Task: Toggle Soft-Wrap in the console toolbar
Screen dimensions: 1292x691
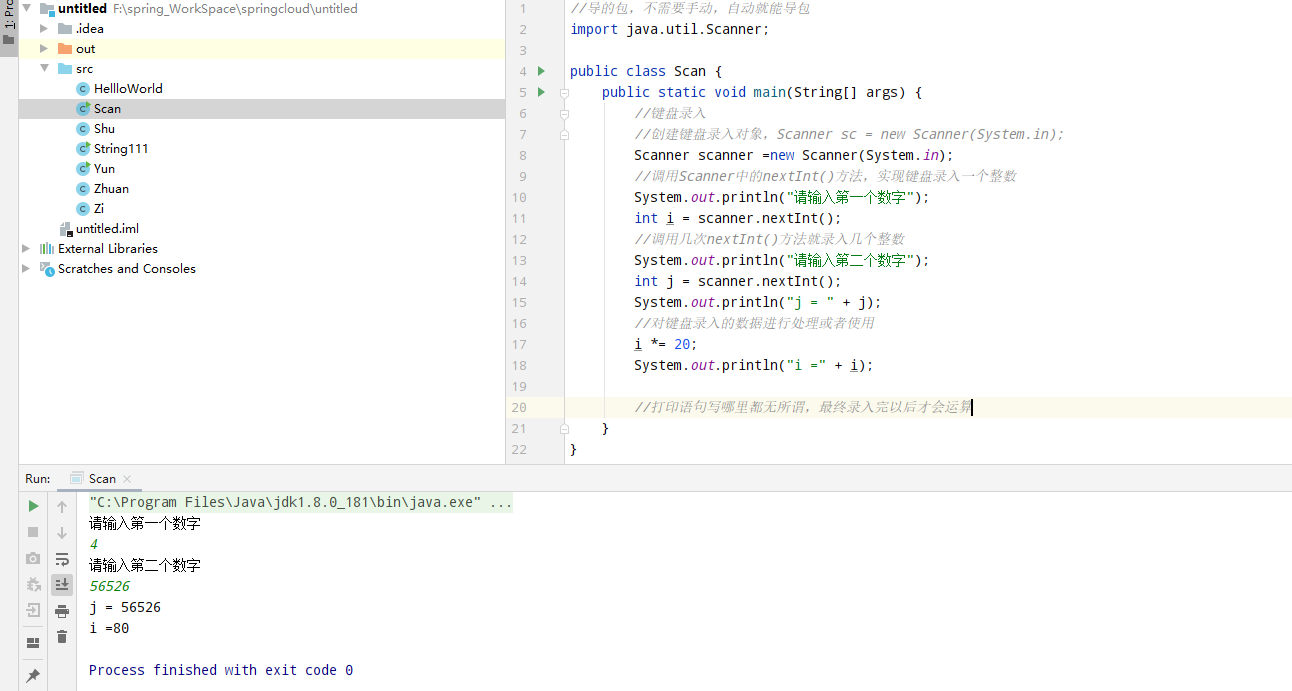Action: (62, 559)
